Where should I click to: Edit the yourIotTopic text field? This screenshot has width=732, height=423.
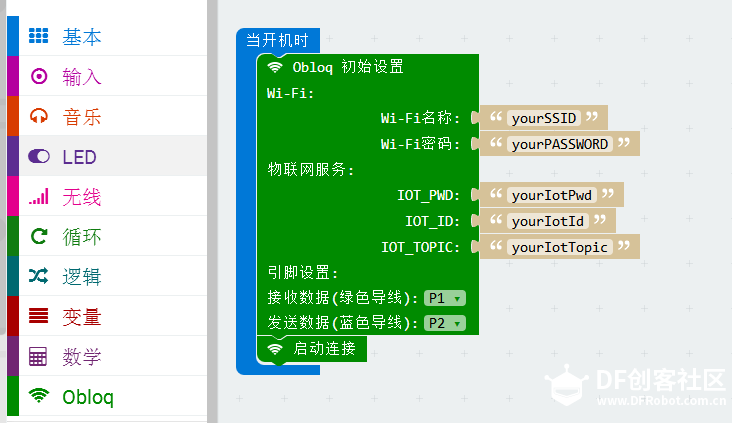[559, 246]
